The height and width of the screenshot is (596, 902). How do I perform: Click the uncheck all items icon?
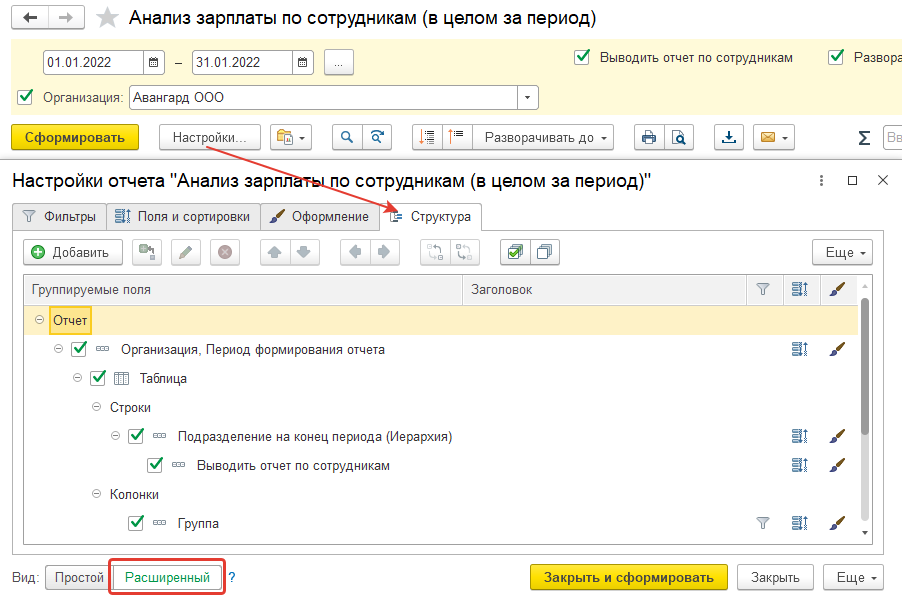(x=544, y=252)
